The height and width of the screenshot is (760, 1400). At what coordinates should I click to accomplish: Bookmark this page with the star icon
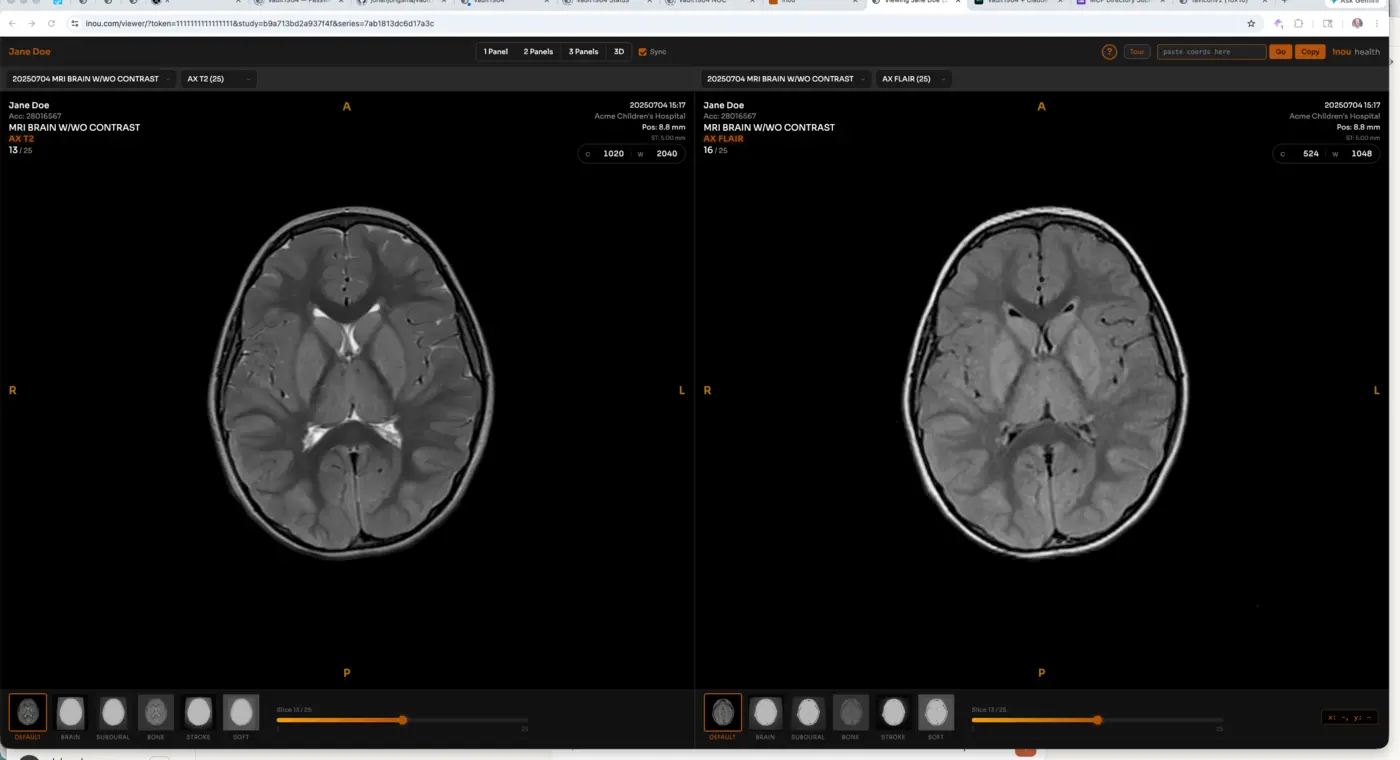coord(1251,23)
